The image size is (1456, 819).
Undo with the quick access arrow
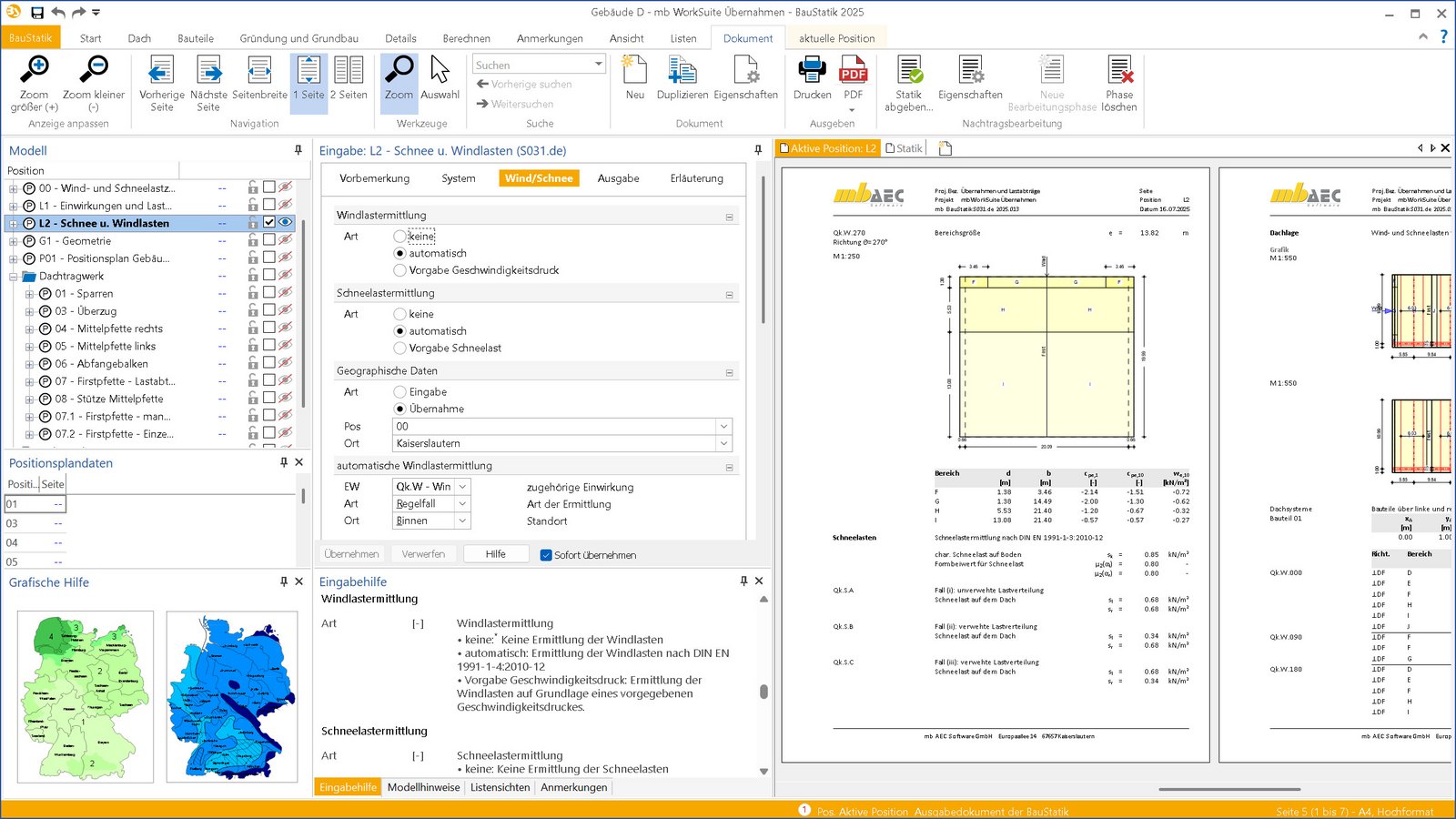(58, 13)
